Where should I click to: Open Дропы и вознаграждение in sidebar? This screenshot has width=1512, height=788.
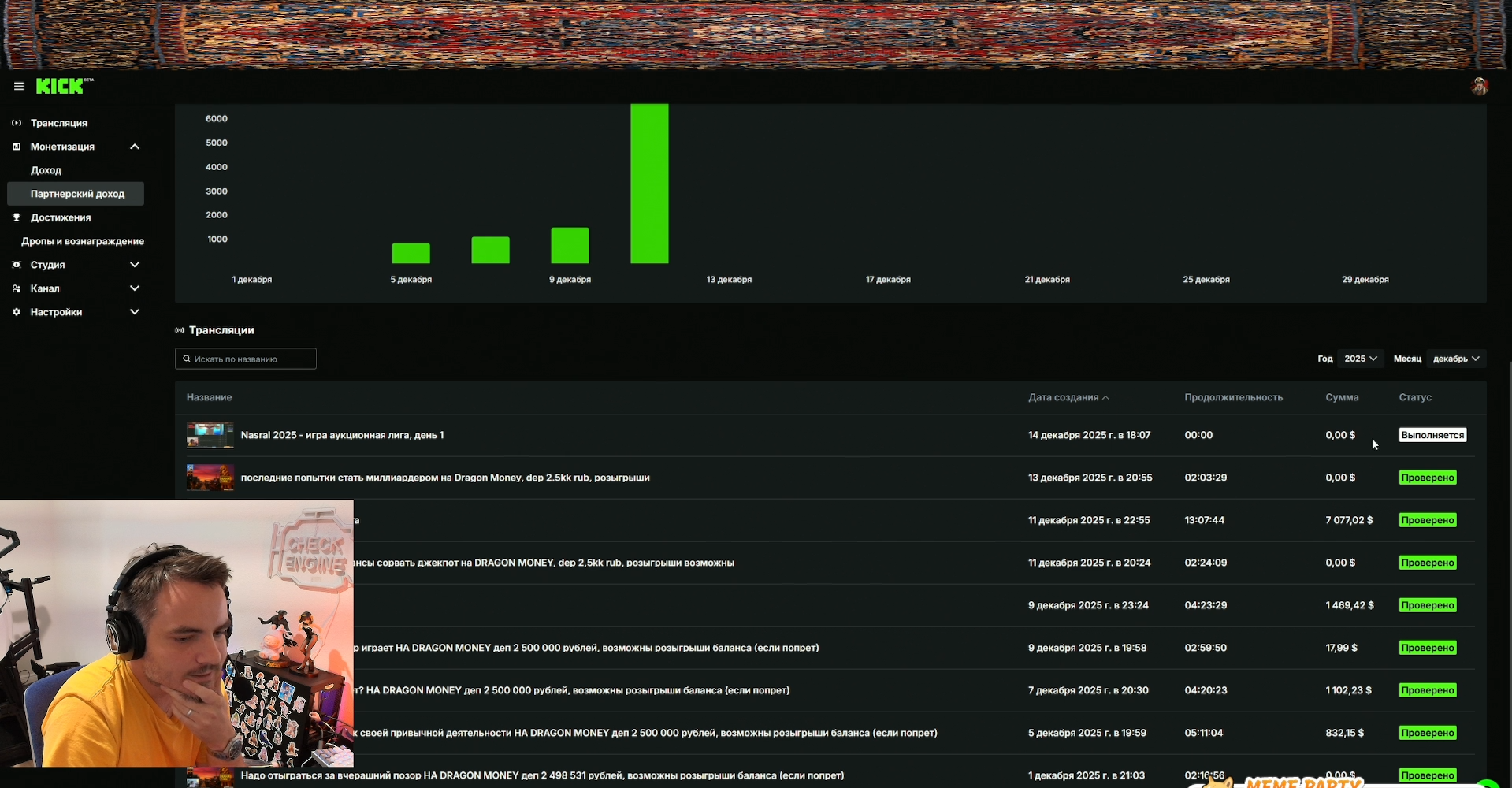point(83,241)
